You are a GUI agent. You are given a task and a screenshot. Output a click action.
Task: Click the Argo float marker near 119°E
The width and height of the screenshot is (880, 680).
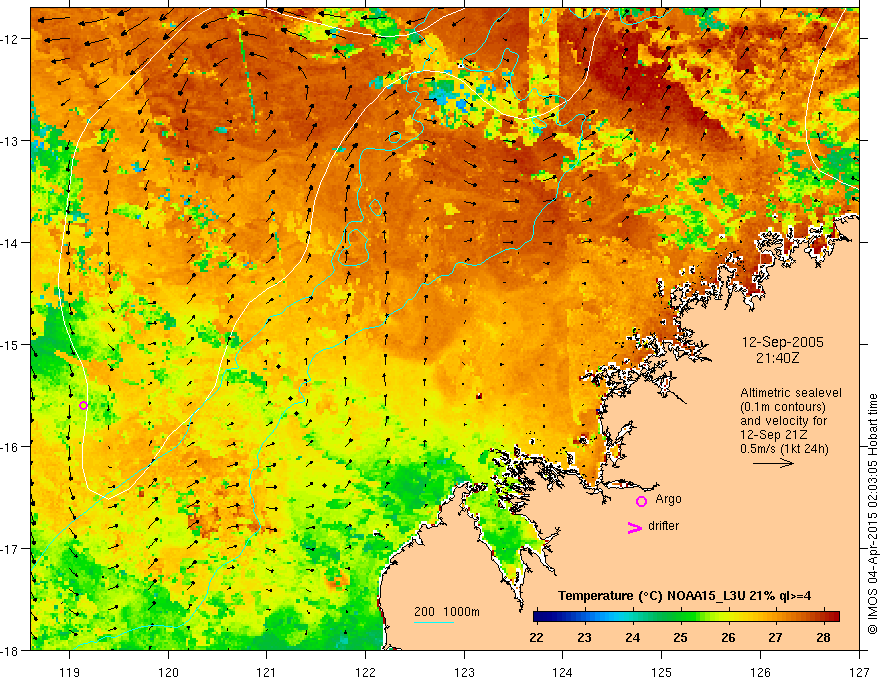(x=83, y=406)
